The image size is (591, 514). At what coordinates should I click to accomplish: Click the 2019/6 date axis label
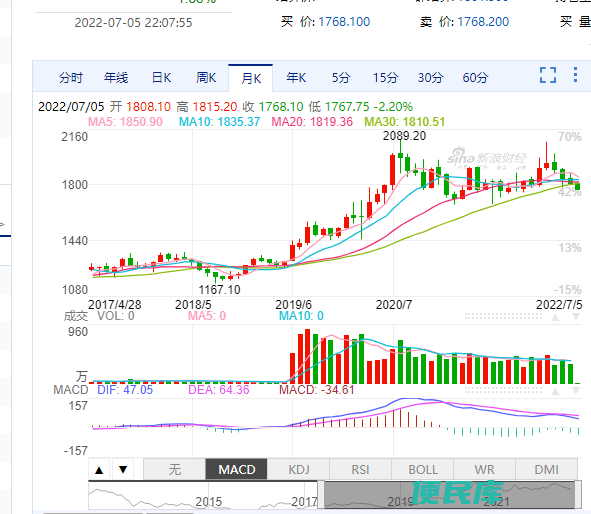[x=293, y=304]
